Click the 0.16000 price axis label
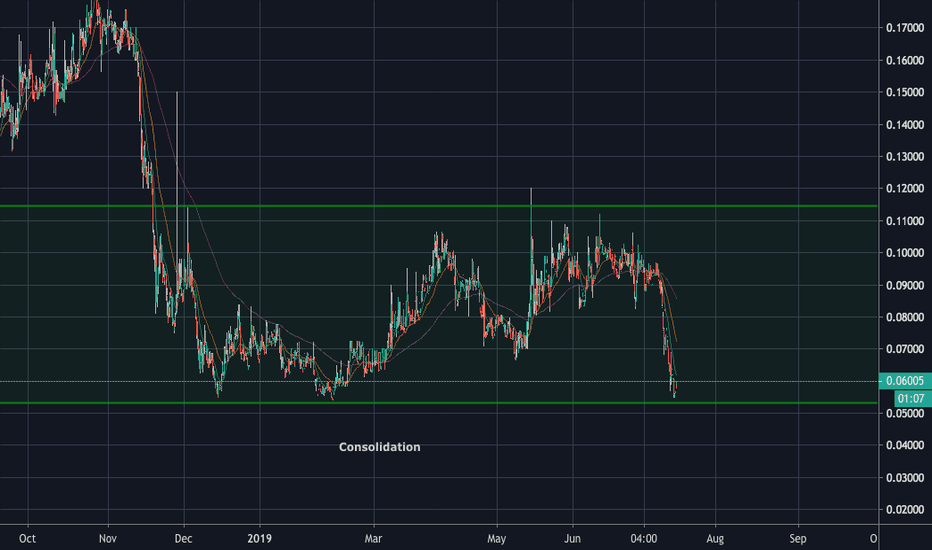This screenshot has height=550, width=932. 905,60
